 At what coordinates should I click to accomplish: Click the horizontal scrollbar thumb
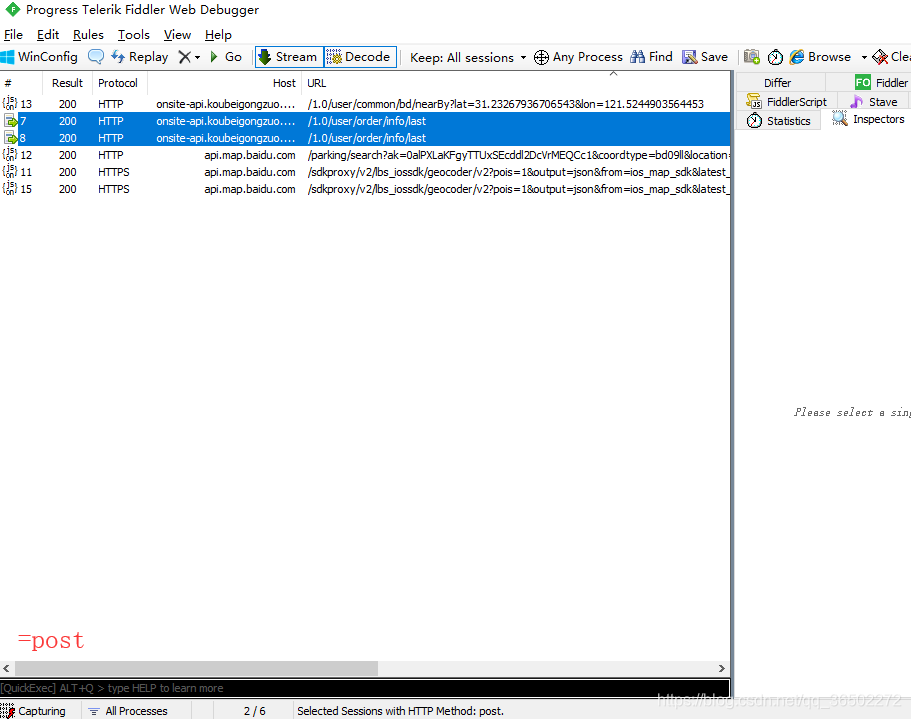(x=196, y=668)
